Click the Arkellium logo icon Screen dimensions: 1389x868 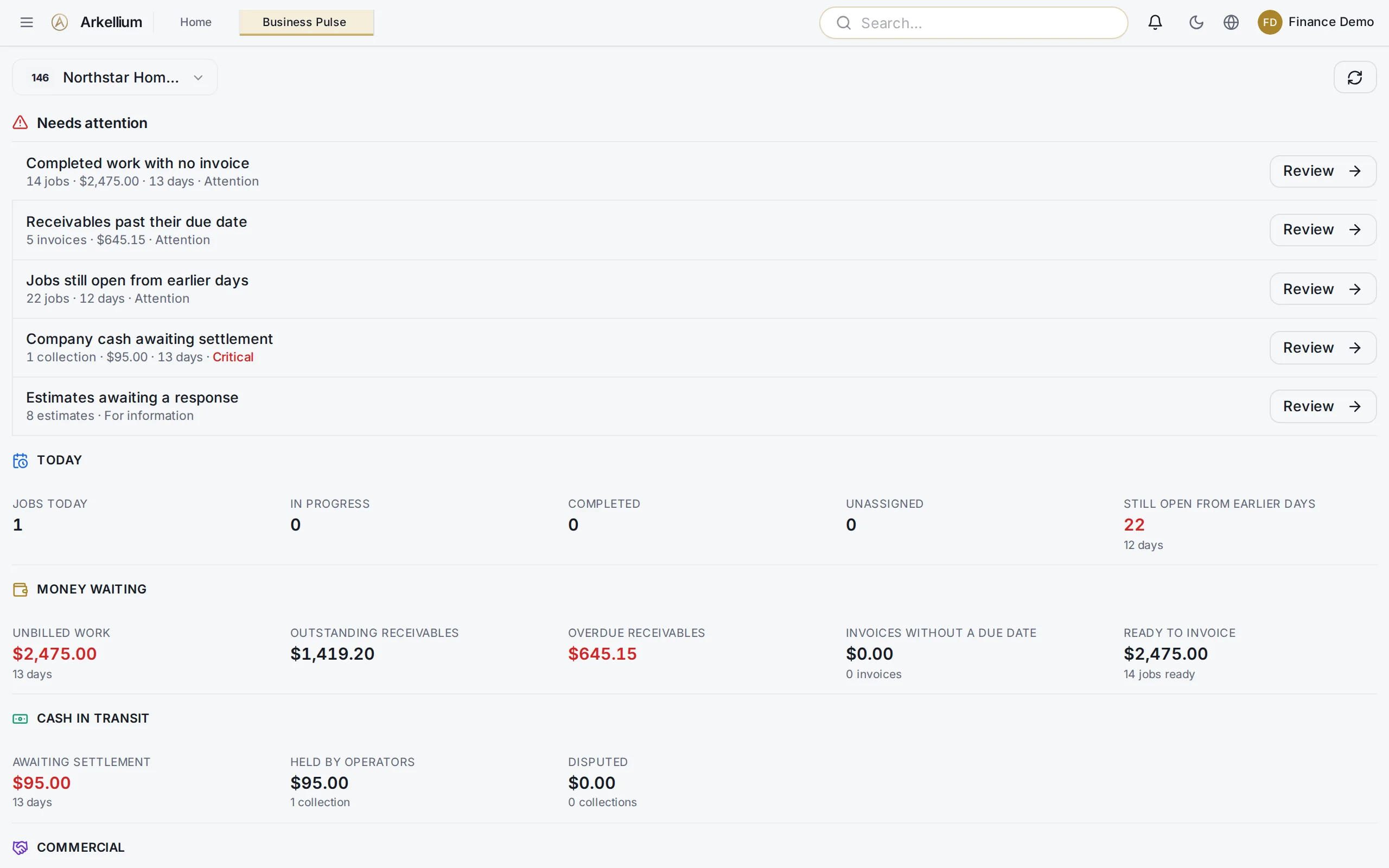click(60, 22)
